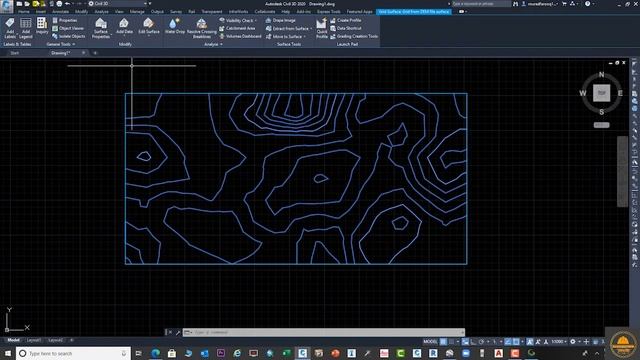Click Create Profile
The width and height of the screenshot is (640, 360).
(346, 20)
